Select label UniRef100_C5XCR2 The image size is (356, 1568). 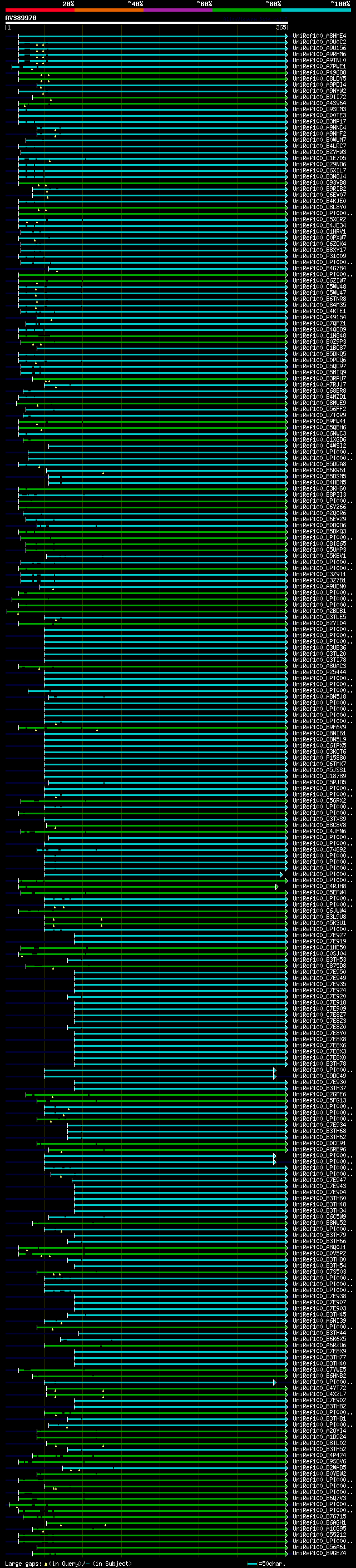click(319, 219)
